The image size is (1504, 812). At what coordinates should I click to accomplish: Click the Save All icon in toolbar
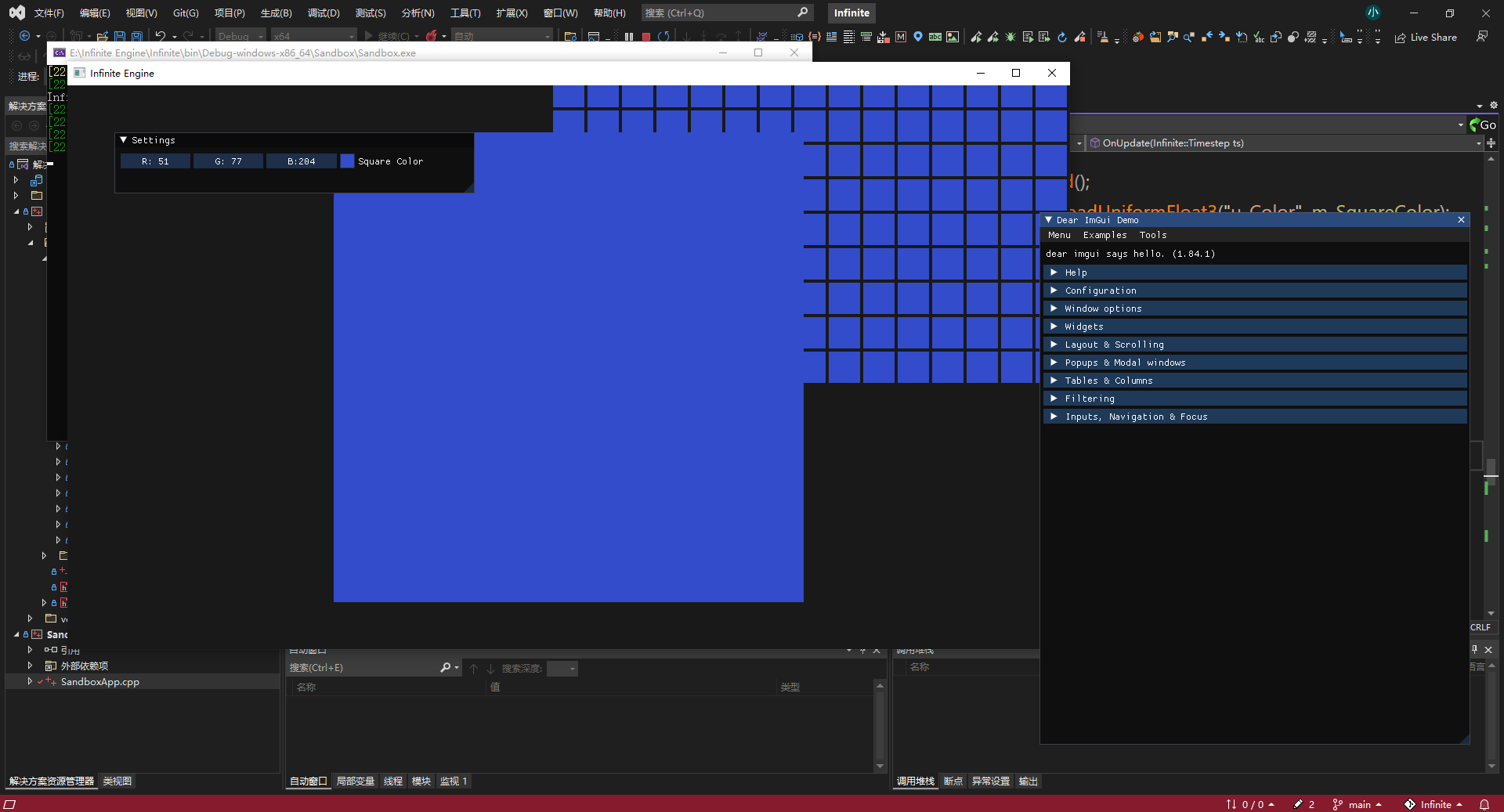(x=137, y=37)
